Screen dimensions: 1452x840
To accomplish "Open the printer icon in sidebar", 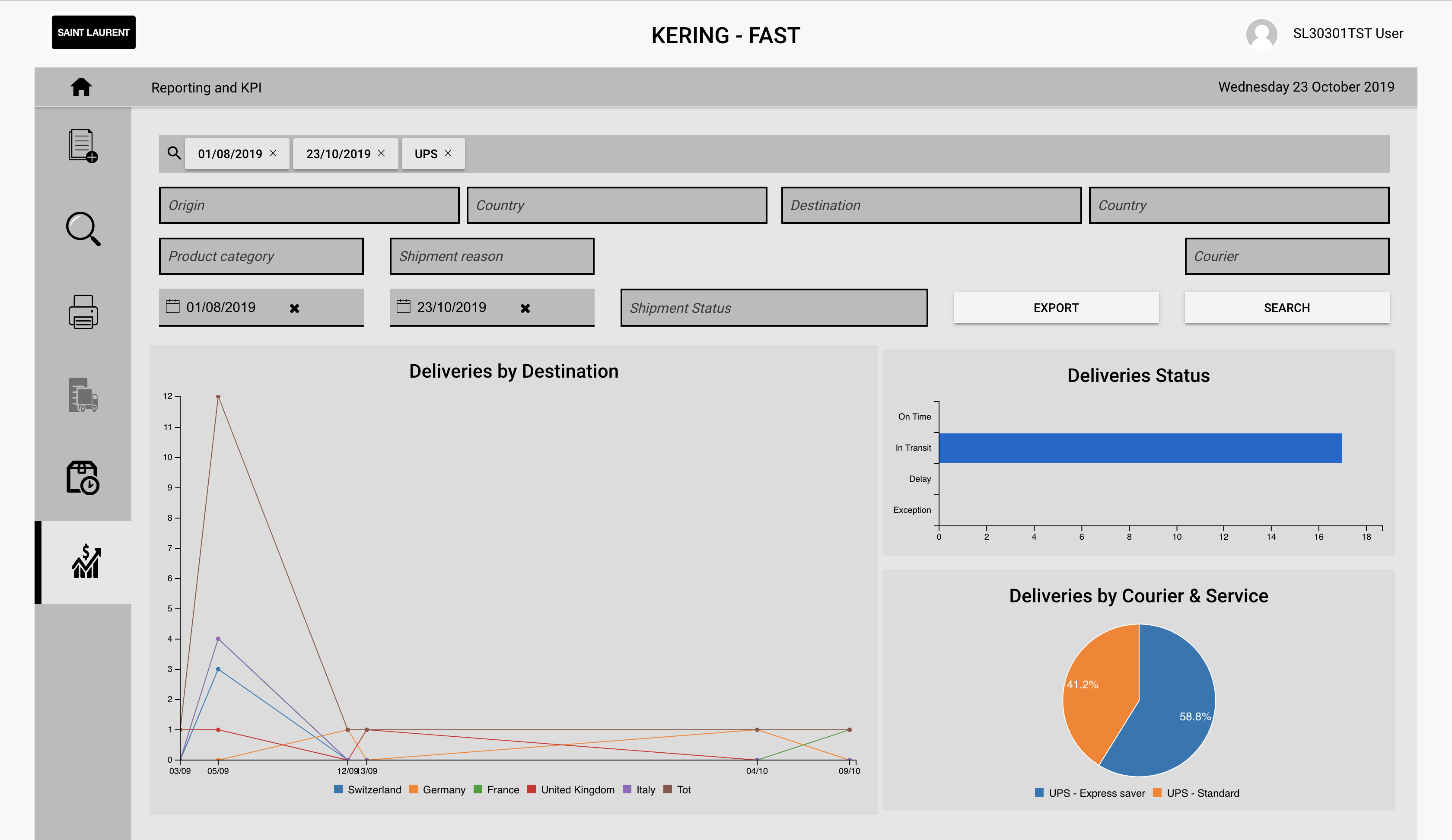I will click(x=83, y=312).
